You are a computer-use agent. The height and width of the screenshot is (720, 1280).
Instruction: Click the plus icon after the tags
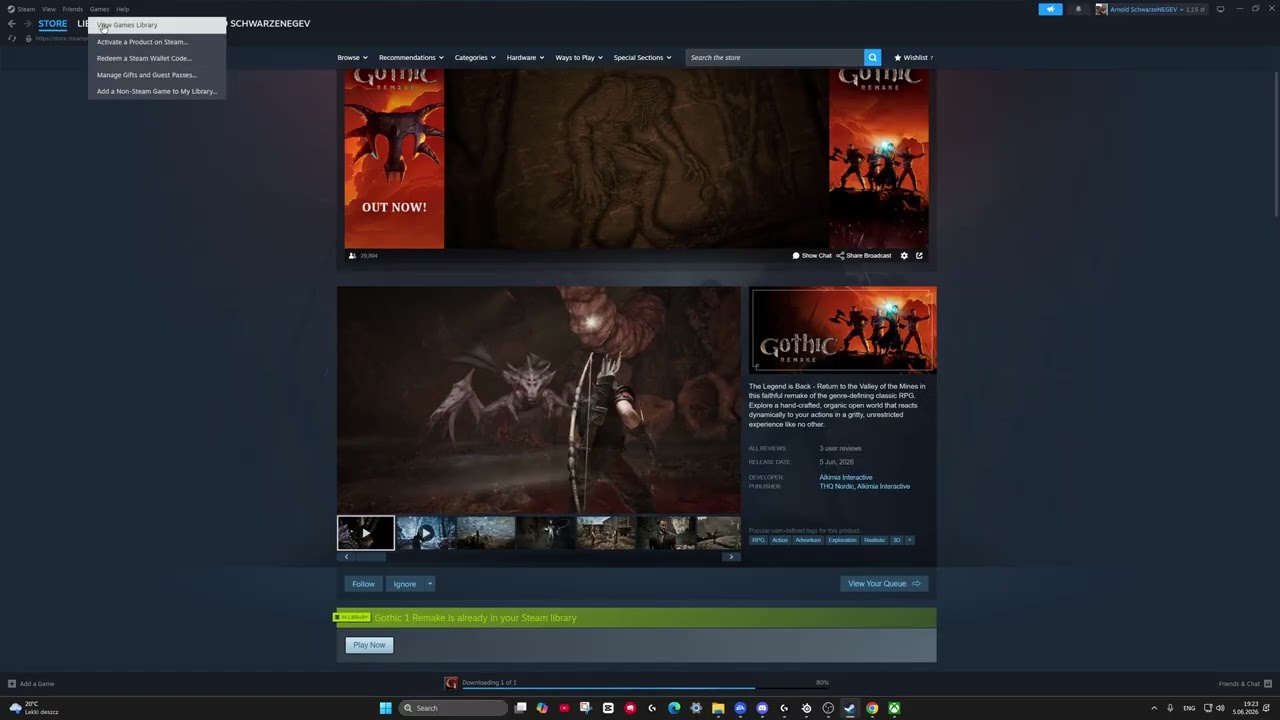pos(909,540)
